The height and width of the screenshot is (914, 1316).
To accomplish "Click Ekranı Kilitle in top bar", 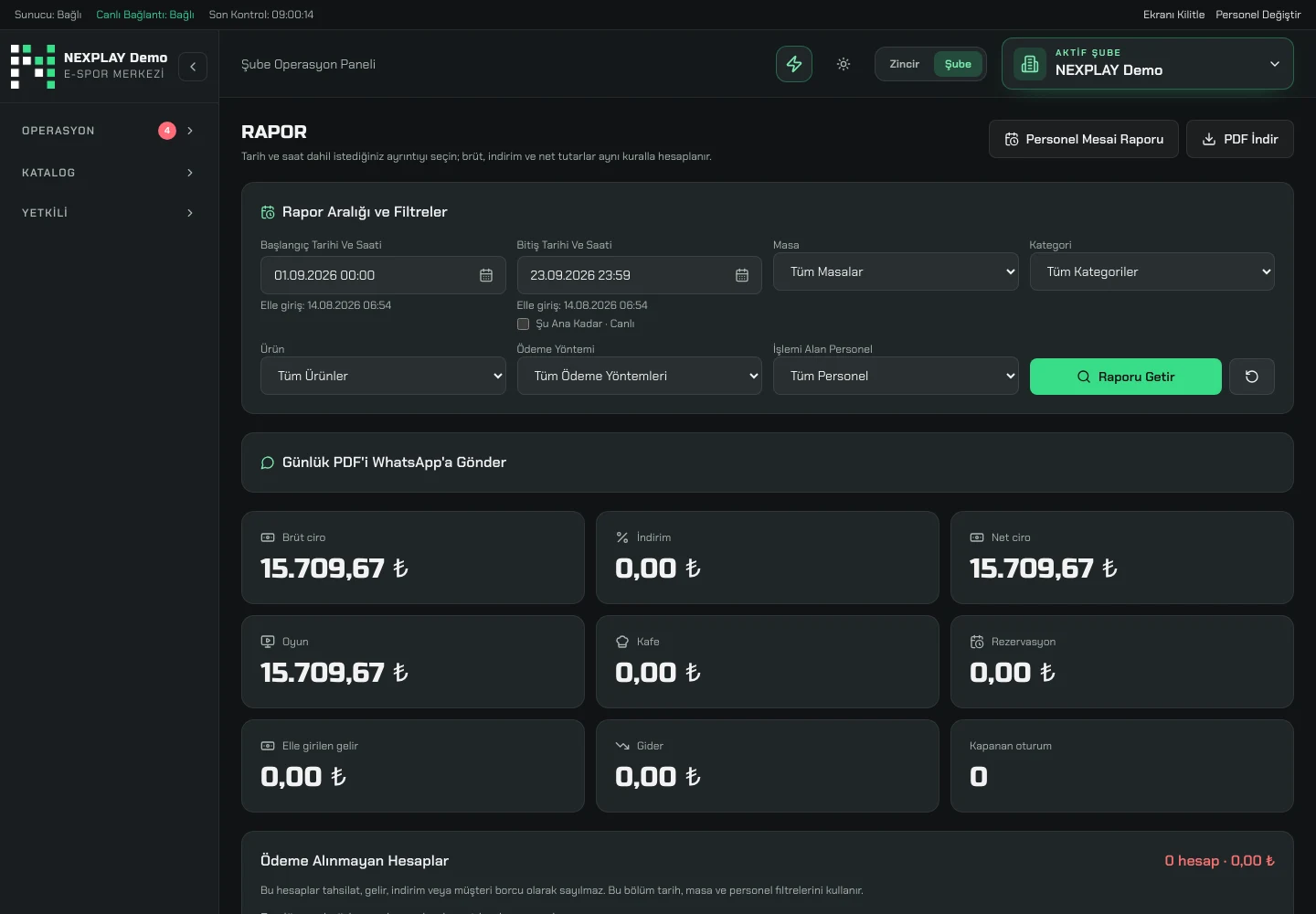I will pyautogui.click(x=1173, y=15).
